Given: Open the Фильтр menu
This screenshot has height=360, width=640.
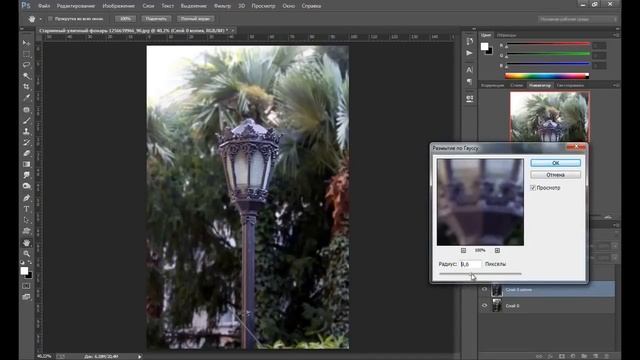Looking at the screenshot, I should (222, 6).
